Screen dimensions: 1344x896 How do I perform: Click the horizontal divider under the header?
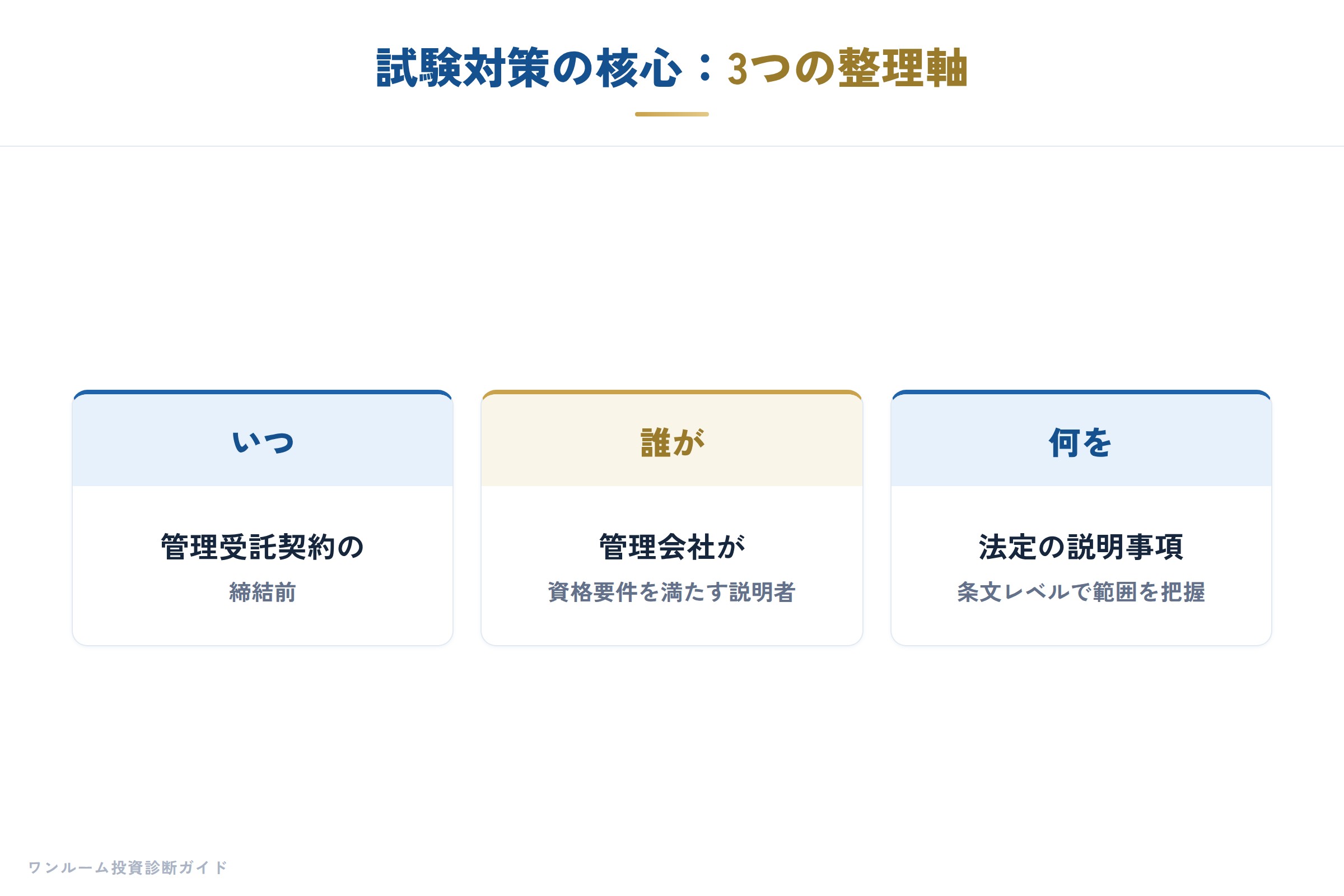[672, 146]
